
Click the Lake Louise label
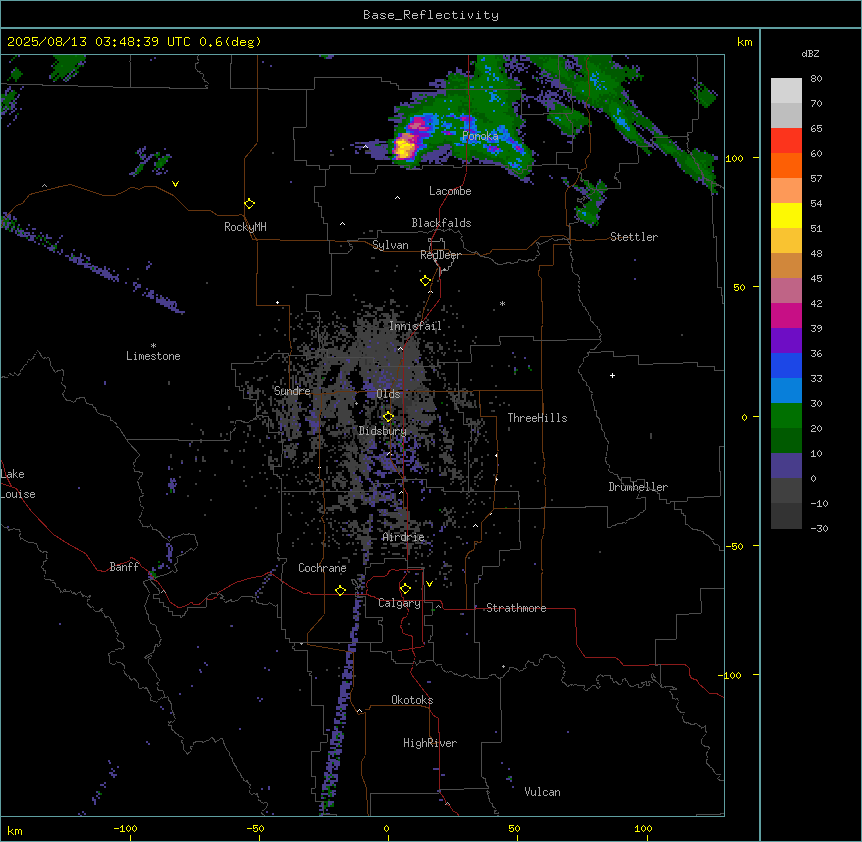pyautogui.click(x=18, y=484)
